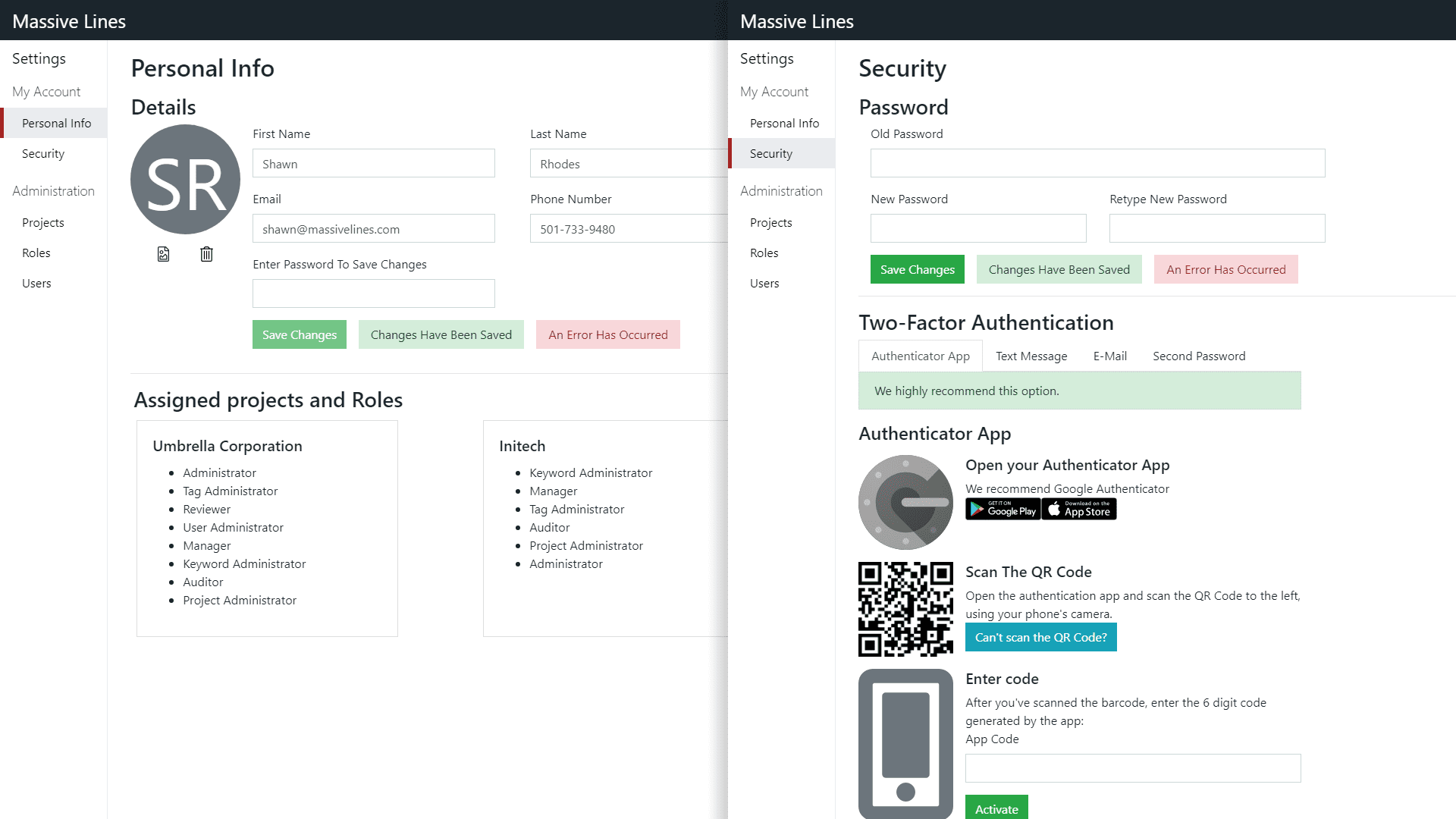Screen dimensions: 1456x819
Task: Save changes in Personal Info details
Action: coord(299,335)
